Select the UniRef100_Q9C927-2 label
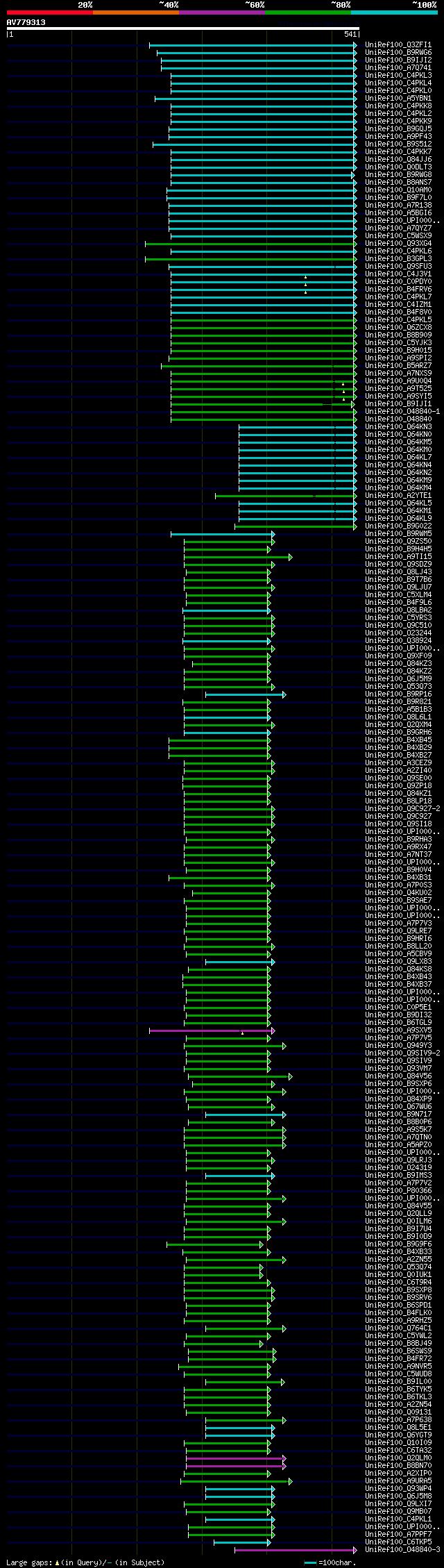The height and width of the screenshot is (1568, 444). [x=402, y=809]
